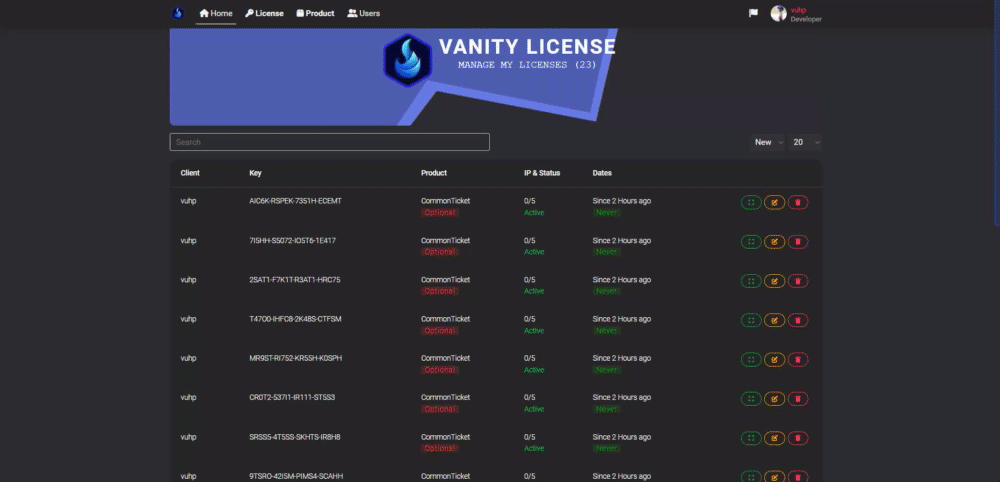Screen dimensions: 1000x482
Task: Click the Optional badge in the AIC6K-RSPEK row
Action: pos(440,212)
